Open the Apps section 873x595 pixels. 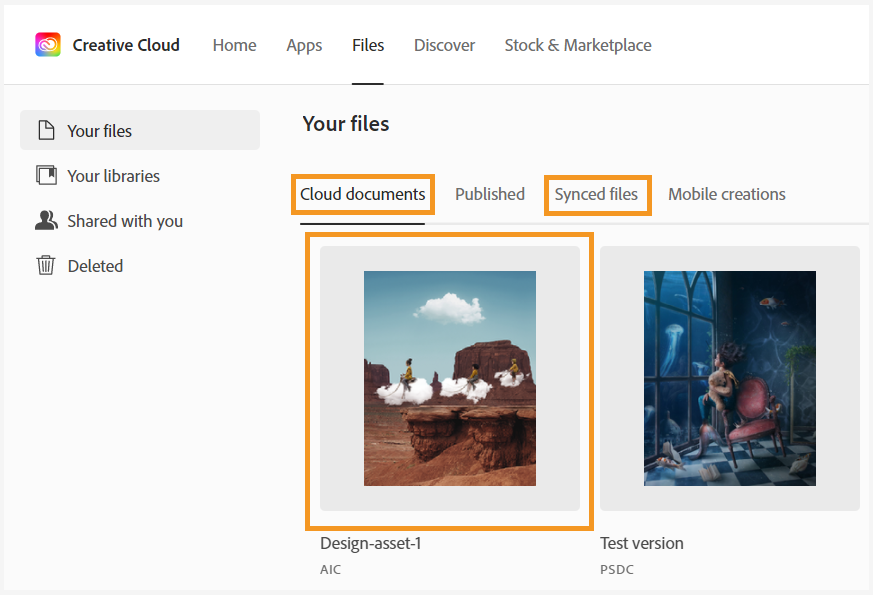(304, 45)
